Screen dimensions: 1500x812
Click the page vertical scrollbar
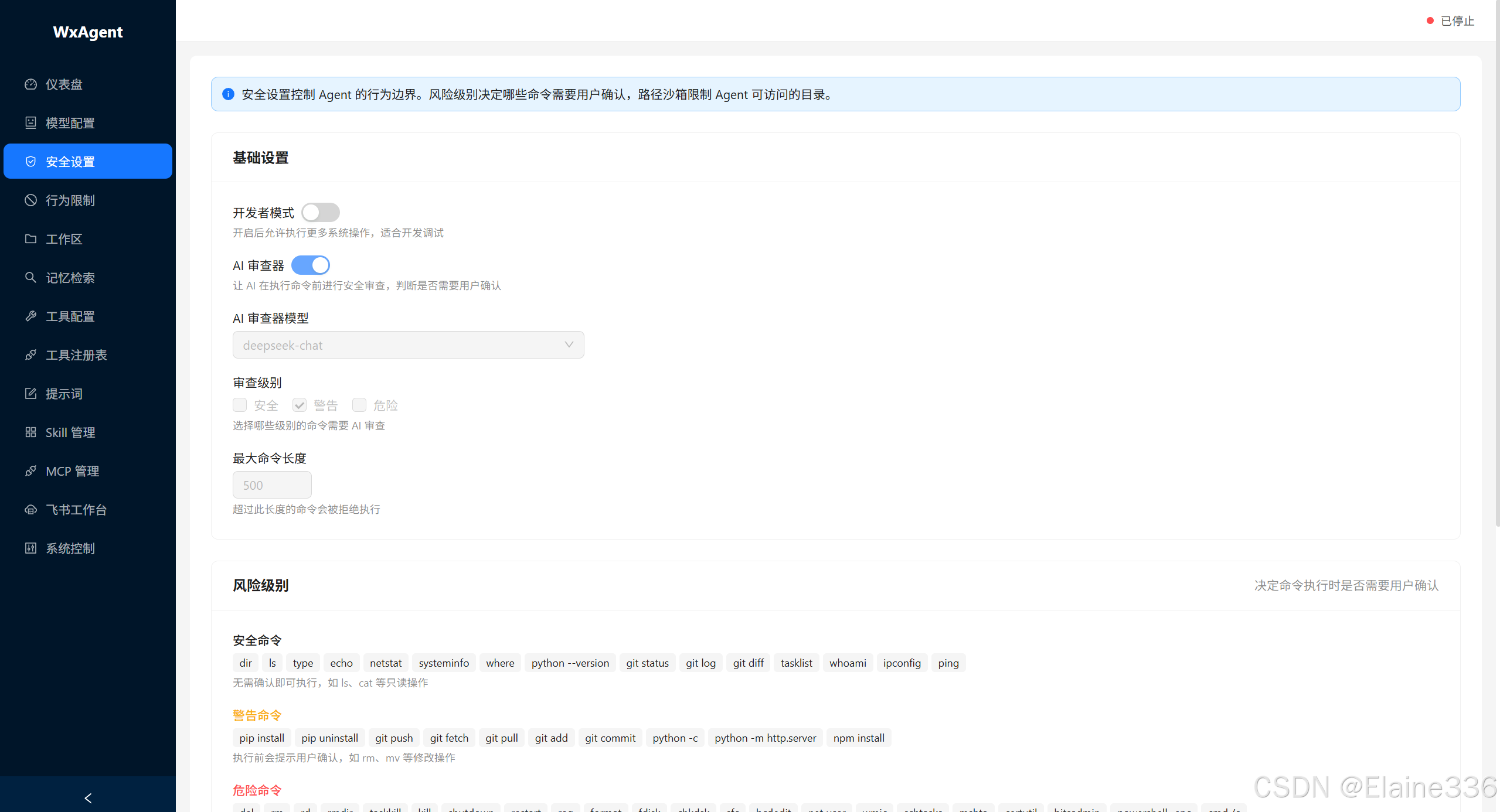1497,264
